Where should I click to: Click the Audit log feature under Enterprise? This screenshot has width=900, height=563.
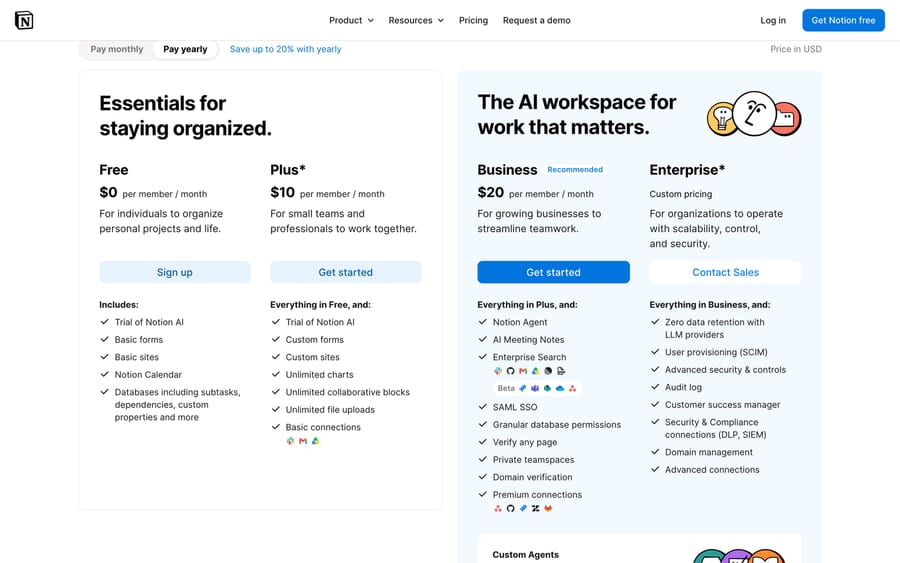tap(683, 387)
